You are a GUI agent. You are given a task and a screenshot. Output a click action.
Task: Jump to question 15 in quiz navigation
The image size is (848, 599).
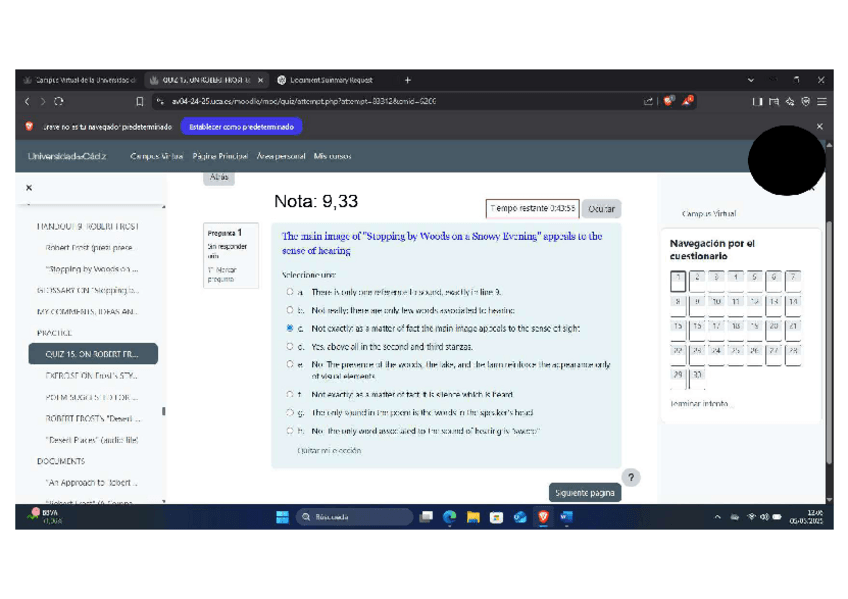[678, 326]
